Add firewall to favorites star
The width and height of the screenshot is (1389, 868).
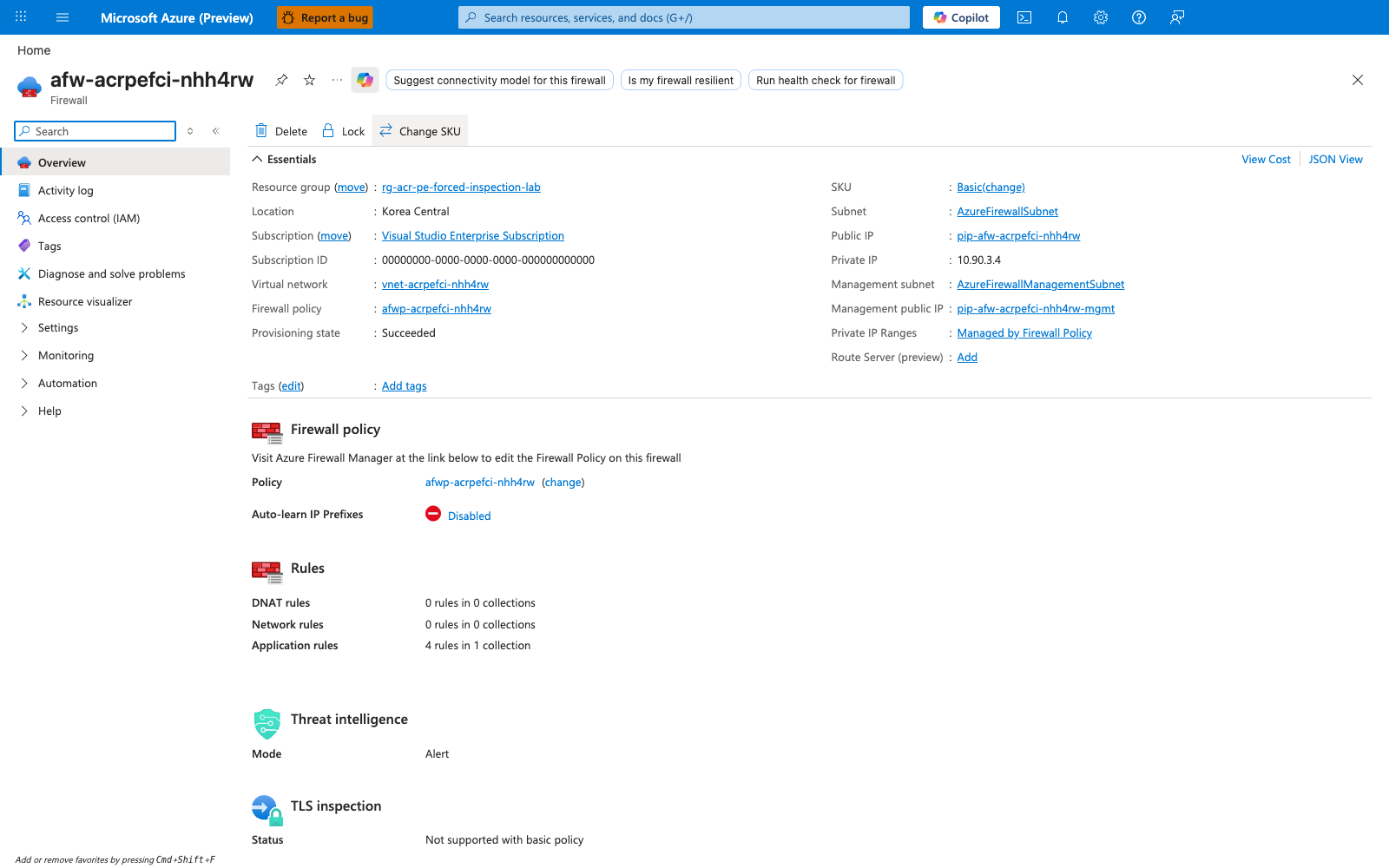(309, 80)
